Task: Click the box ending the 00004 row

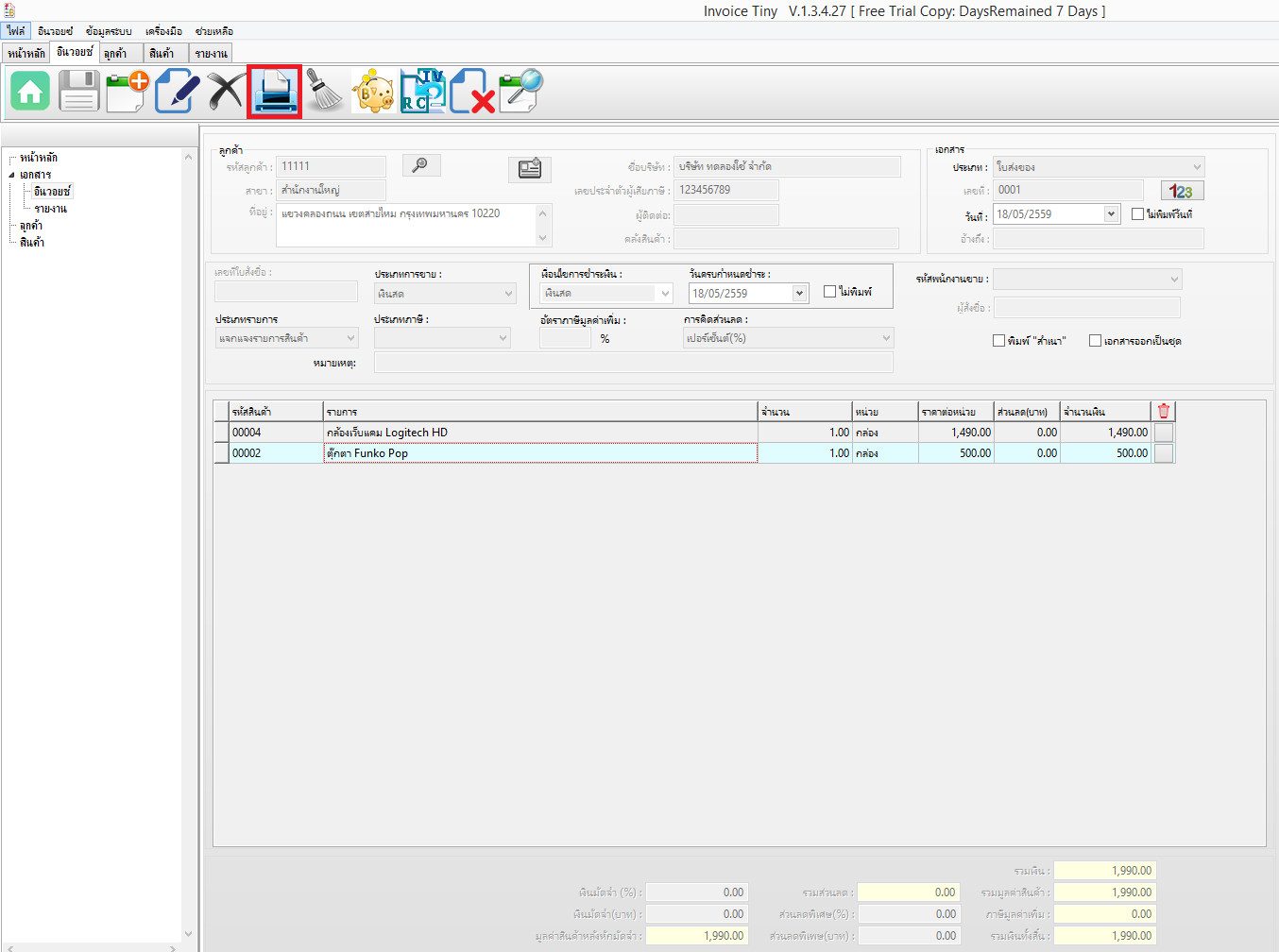Action: tap(1164, 433)
